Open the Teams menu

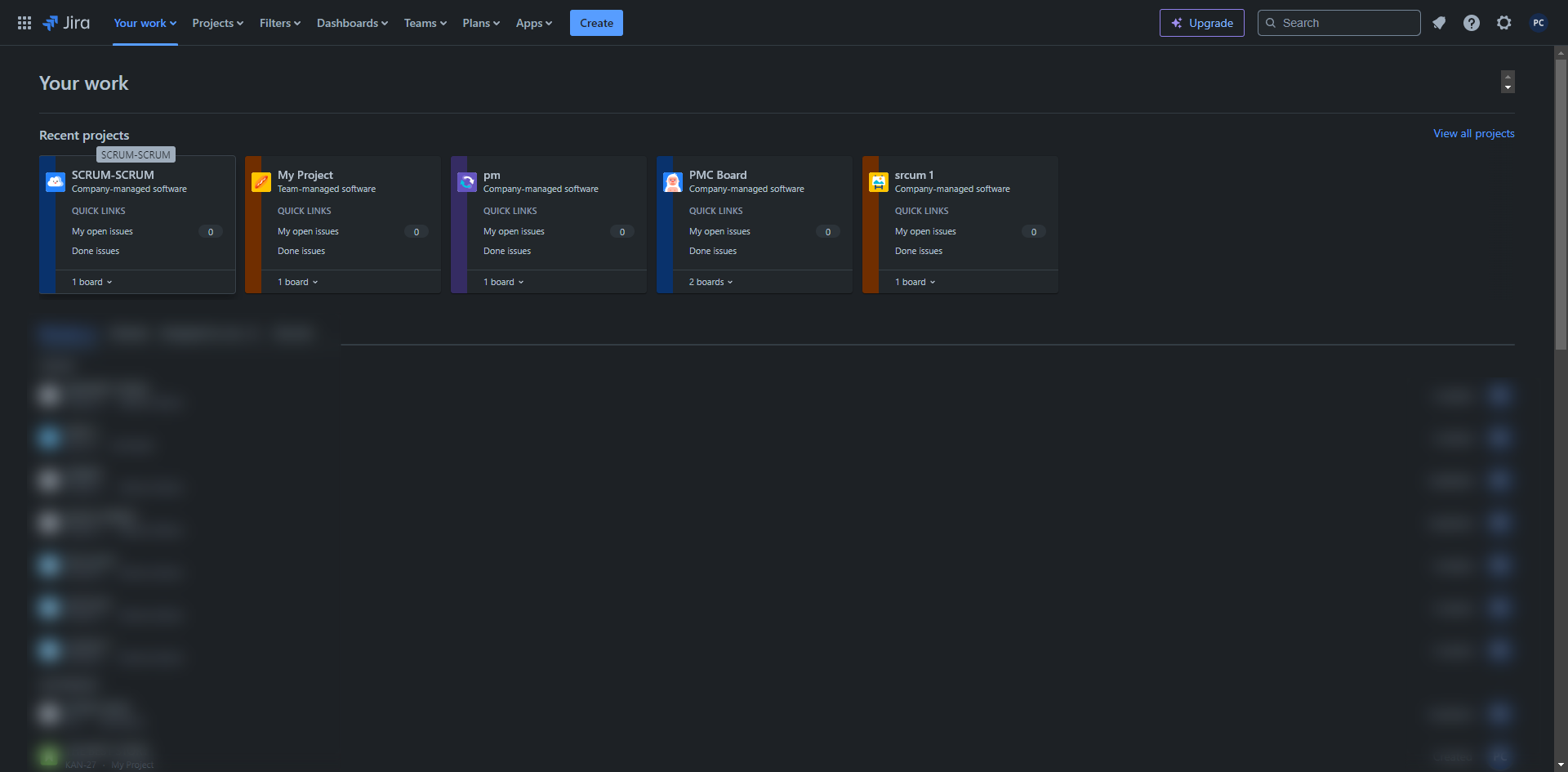pos(425,23)
